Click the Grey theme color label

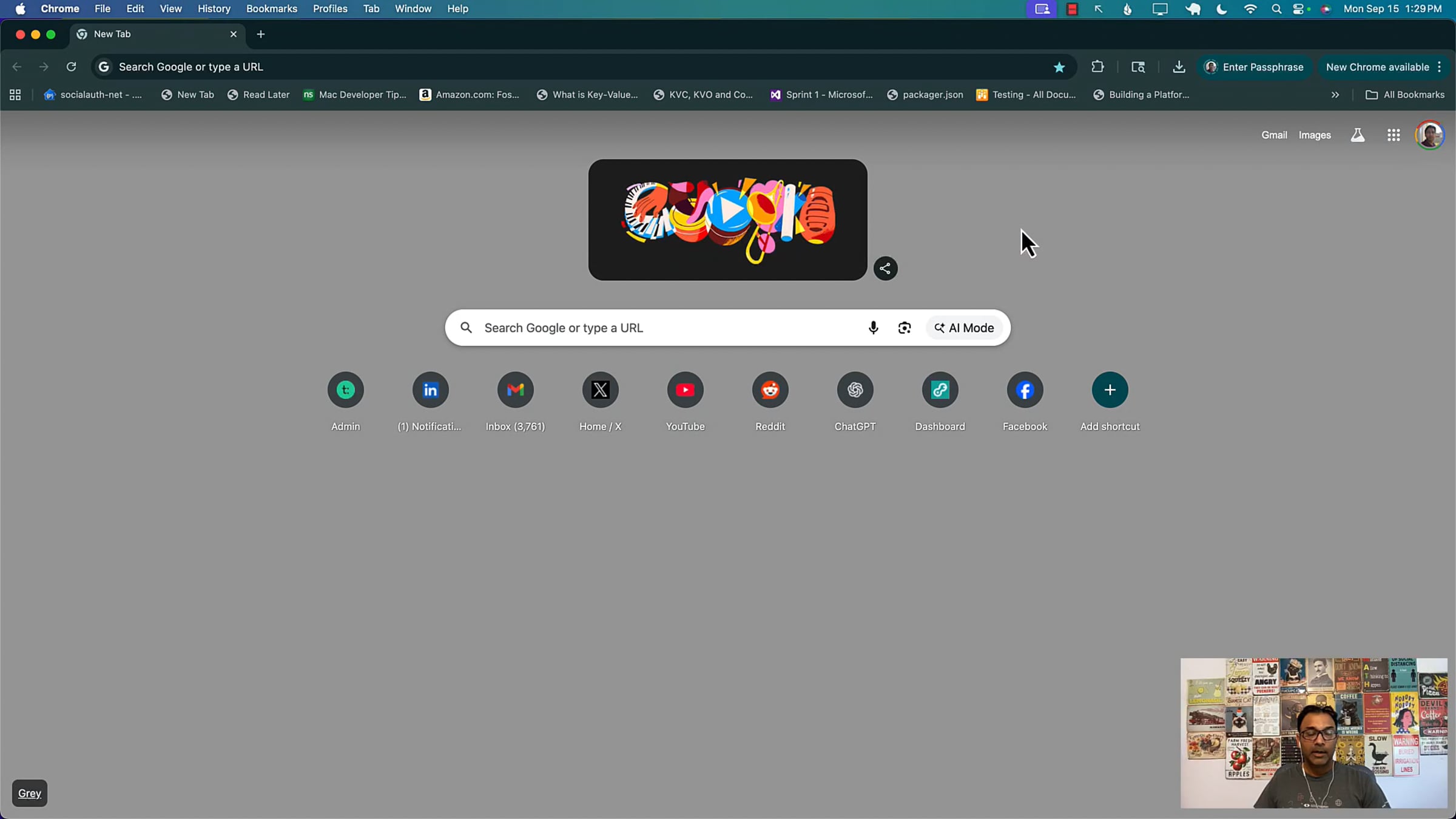click(x=30, y=793)
